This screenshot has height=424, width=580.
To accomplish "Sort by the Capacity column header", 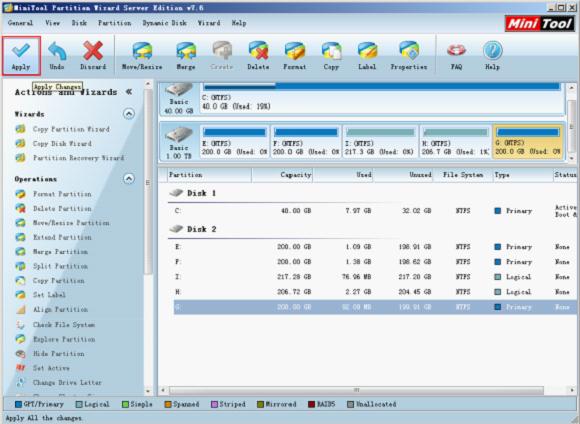I will [282, 175].
